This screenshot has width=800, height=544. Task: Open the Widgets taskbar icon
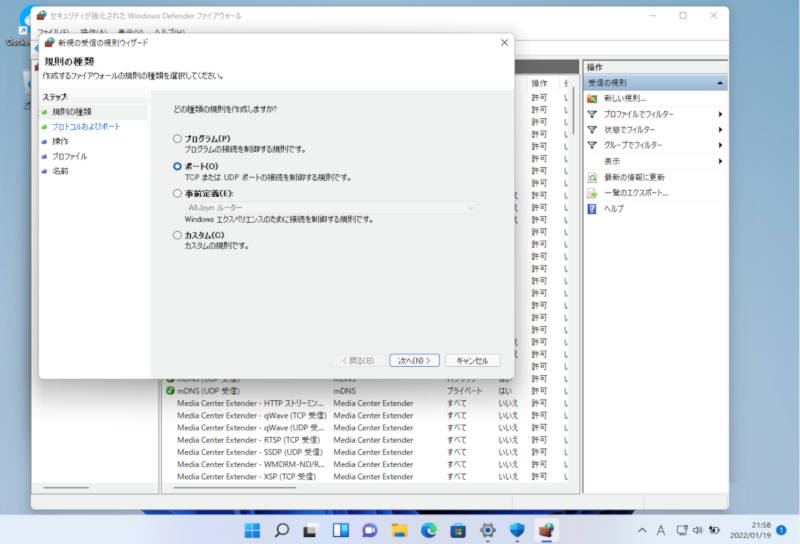click(340, 531)
